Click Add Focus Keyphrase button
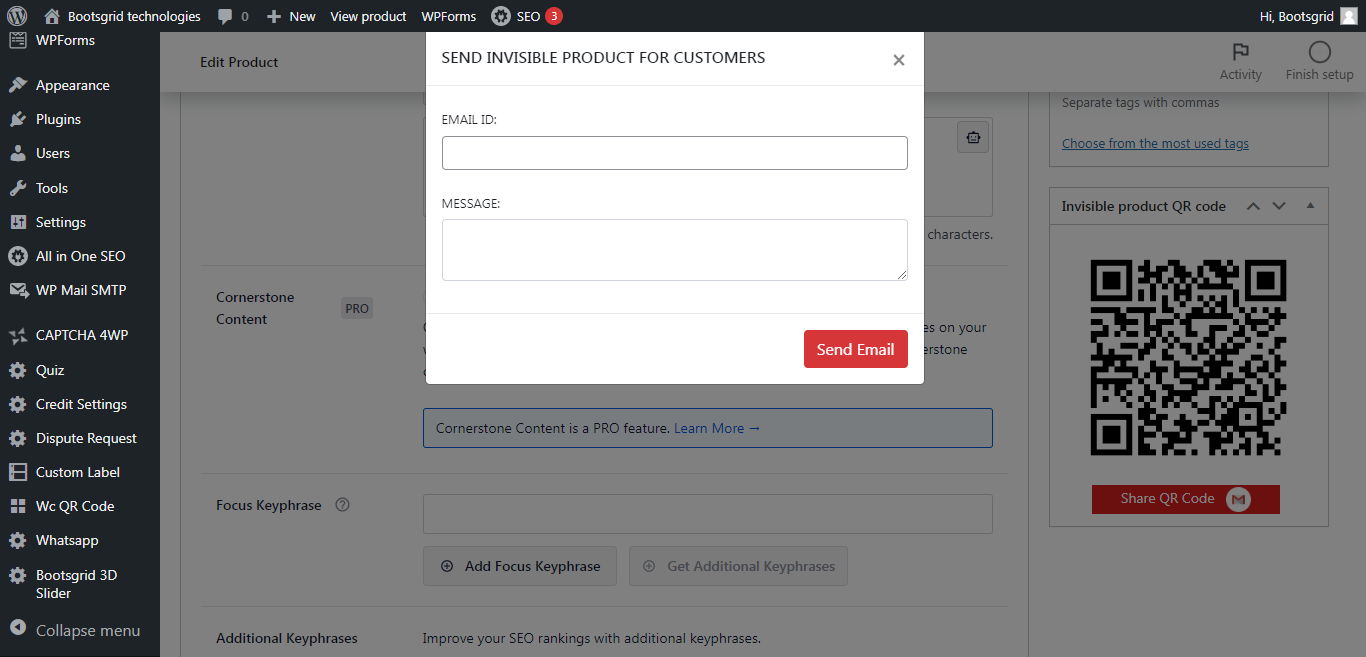Viewport: 1366px width, 657px height. (520, 566)
